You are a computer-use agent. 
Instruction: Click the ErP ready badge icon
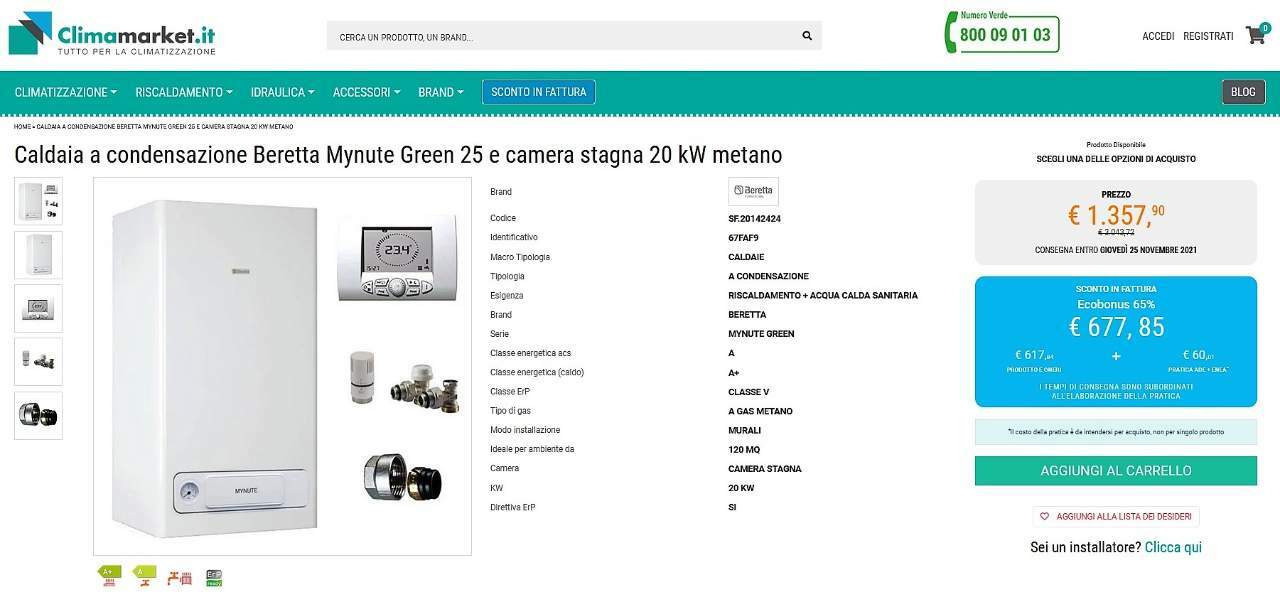tap(214, 577)
